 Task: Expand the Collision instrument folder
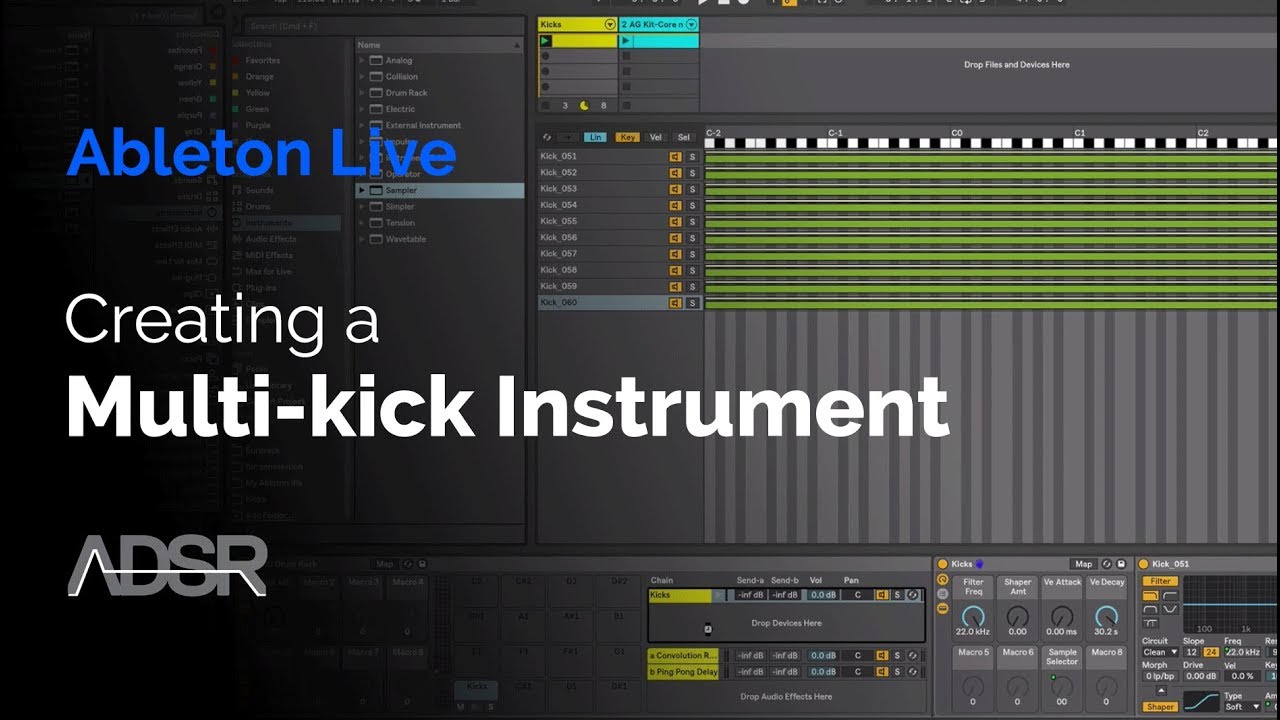tap(362, 77)
